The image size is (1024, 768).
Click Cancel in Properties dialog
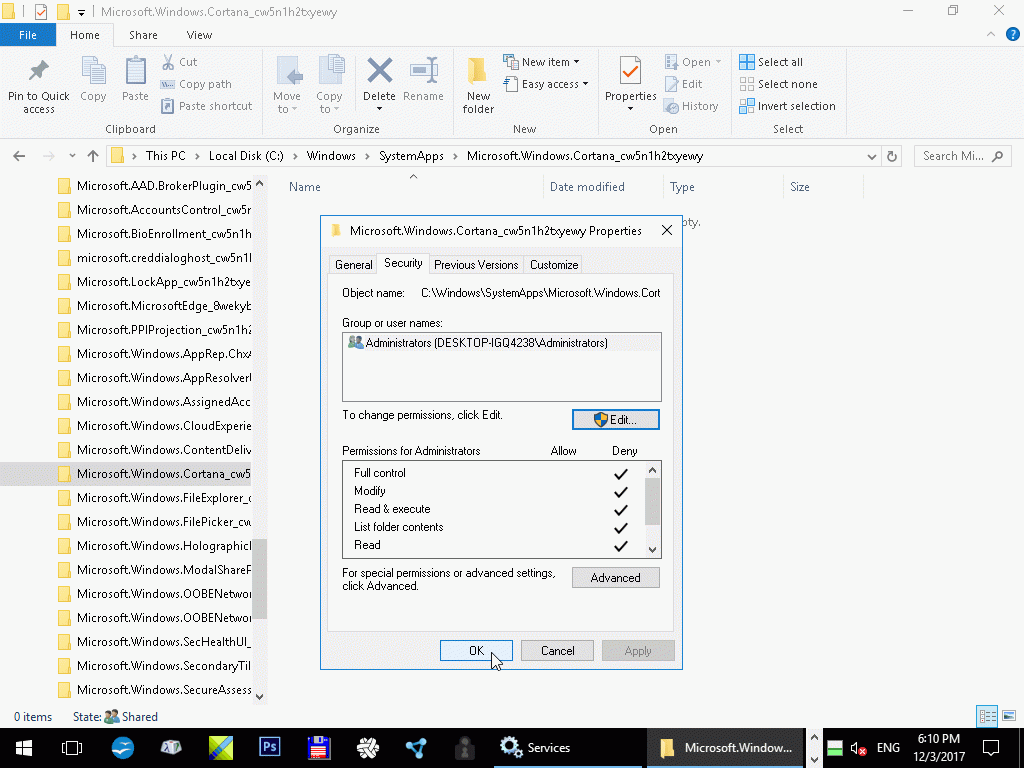(x=558, y=651)
